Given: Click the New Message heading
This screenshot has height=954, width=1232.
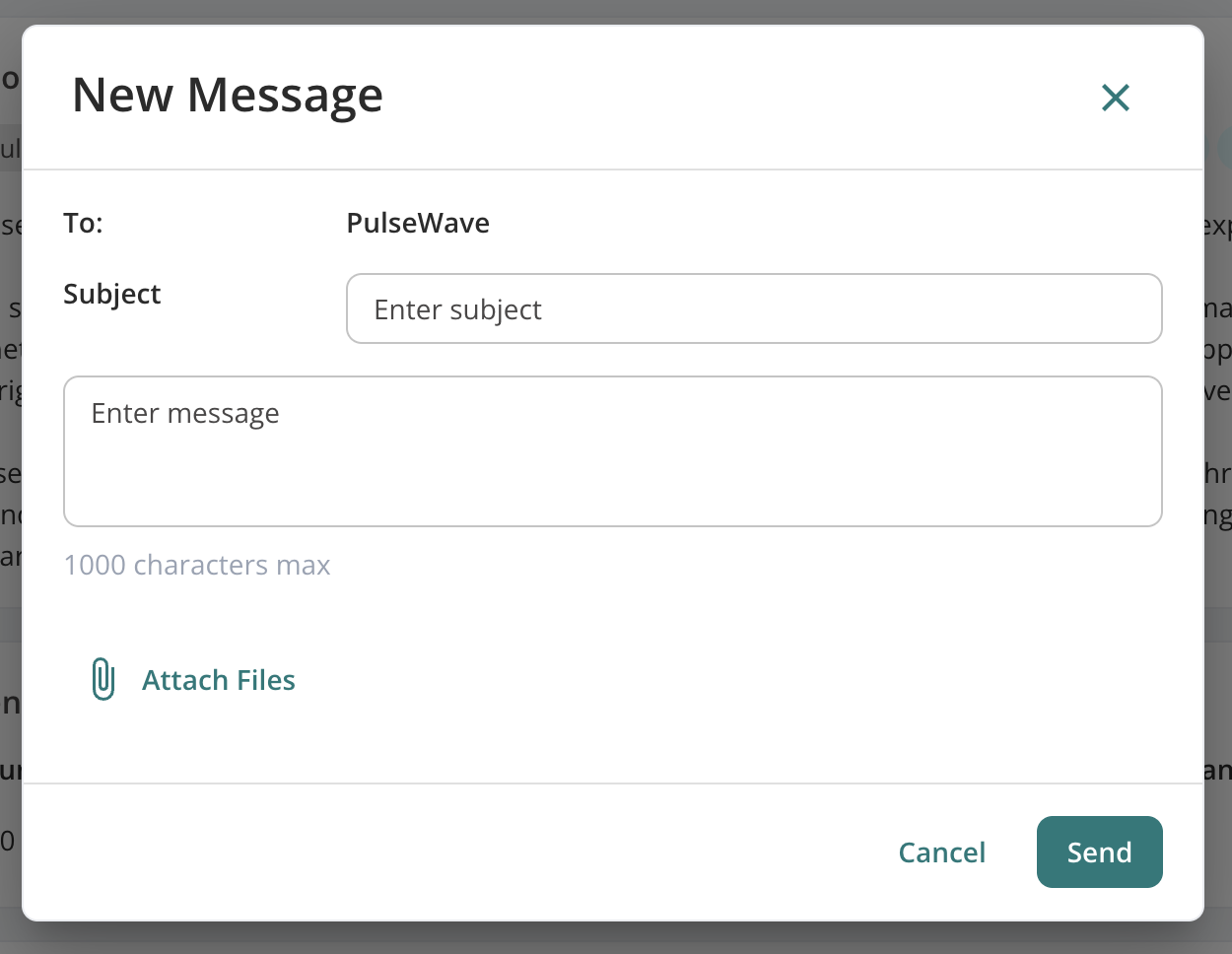Looking at the screenshot, I should click(228, 96).
